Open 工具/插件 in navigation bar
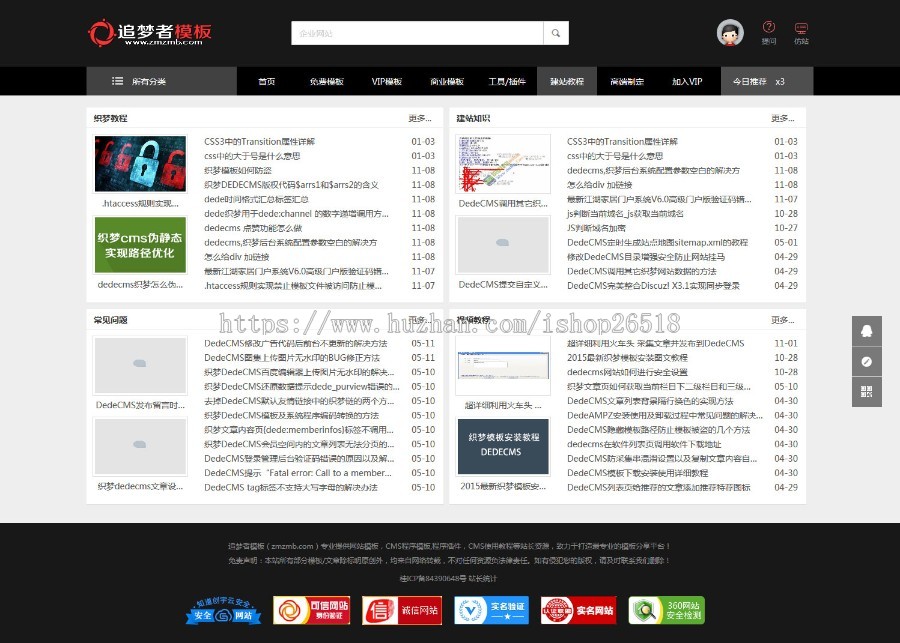 507,82
